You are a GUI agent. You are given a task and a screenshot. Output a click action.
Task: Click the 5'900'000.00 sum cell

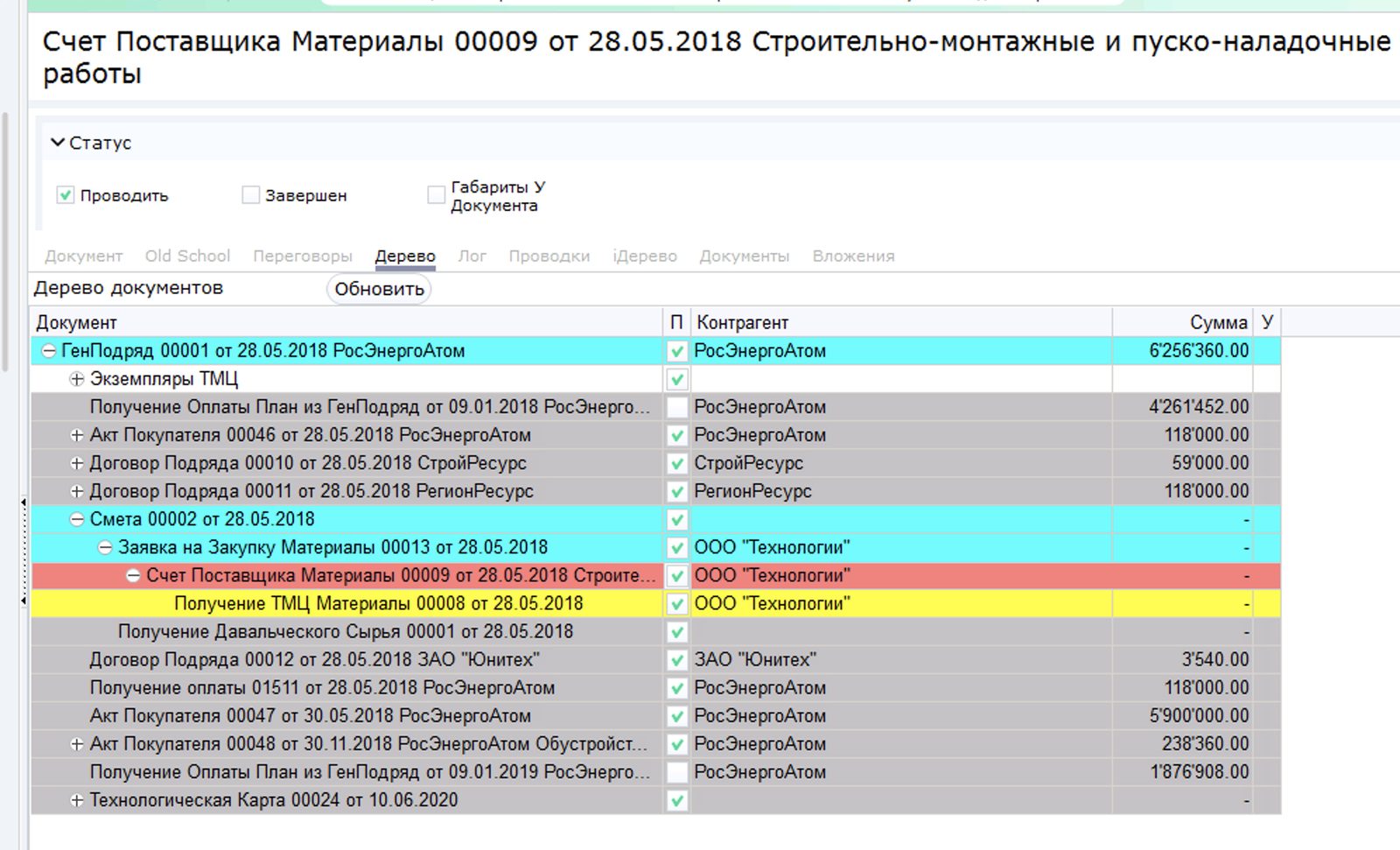[x=1183, y=715]
